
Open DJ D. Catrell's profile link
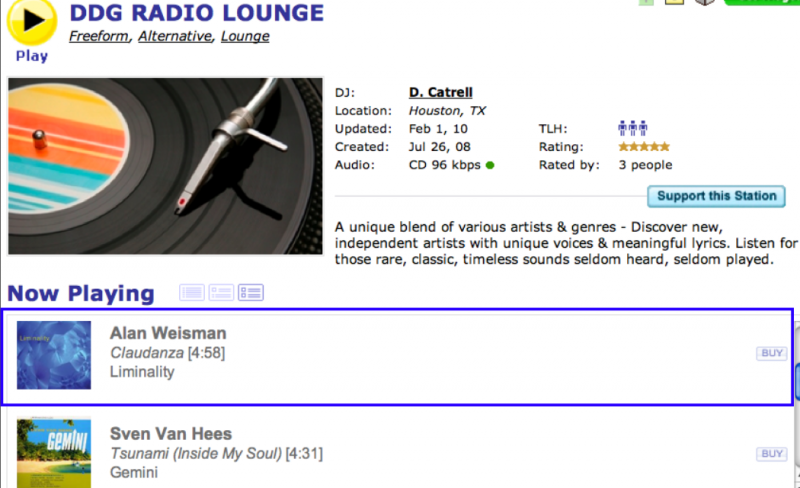(439, 92)
